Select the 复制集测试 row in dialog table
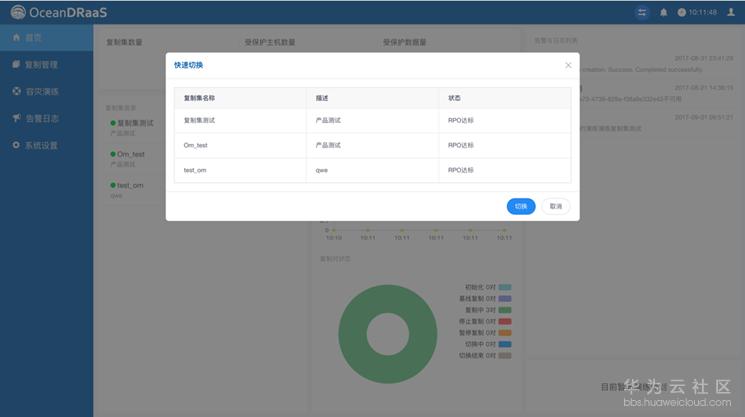745x417 pixels. coord(372,121)
